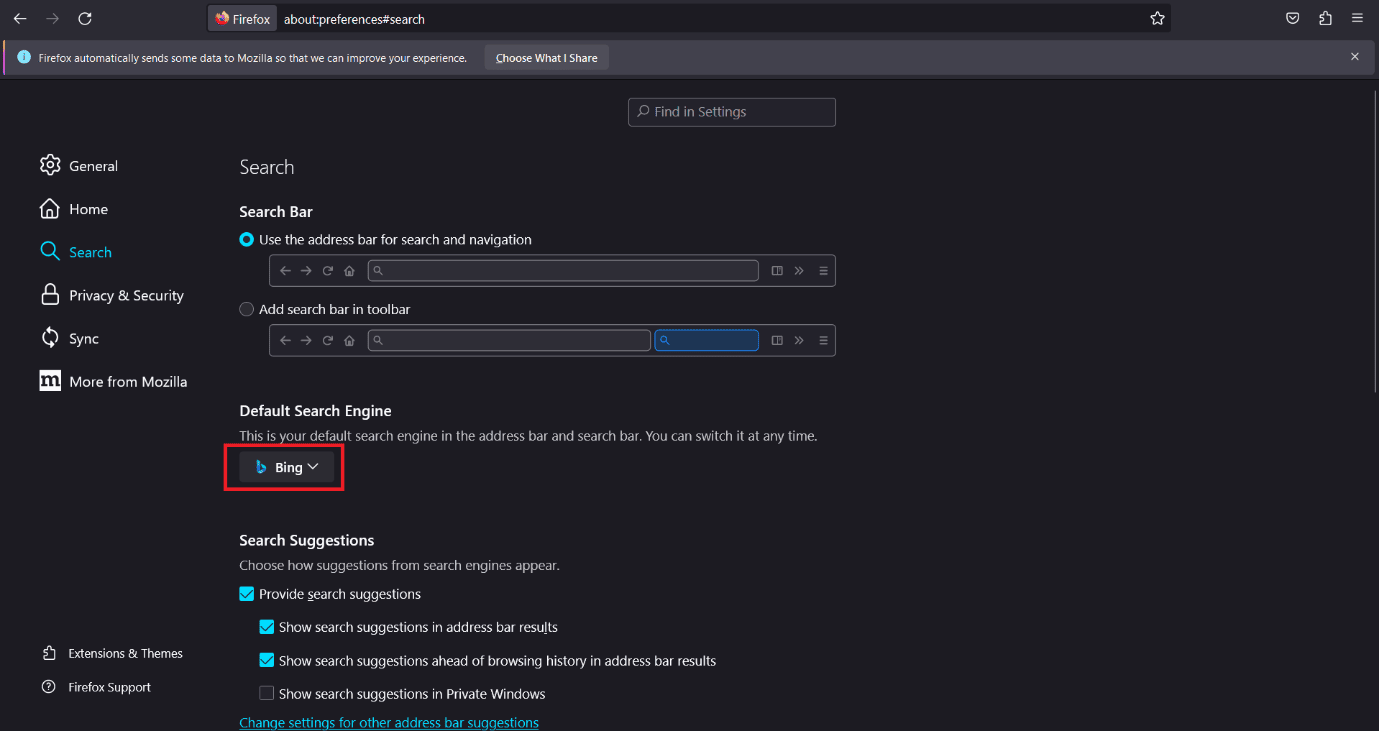1379x731 pixels.
Task: Open the Pocket save icon
Action: pos(1292,18)
